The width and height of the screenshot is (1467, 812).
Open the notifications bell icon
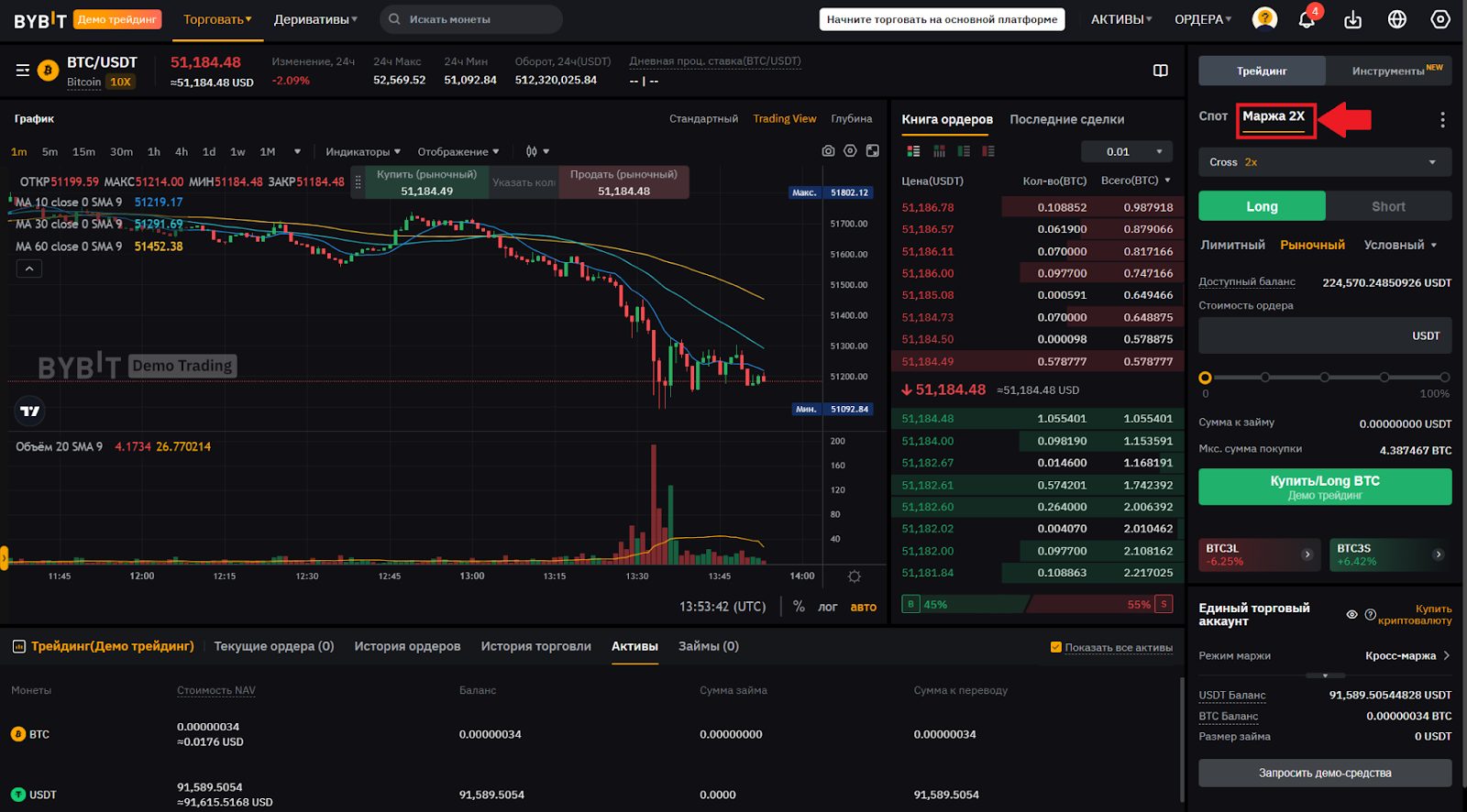[1307, 19]
